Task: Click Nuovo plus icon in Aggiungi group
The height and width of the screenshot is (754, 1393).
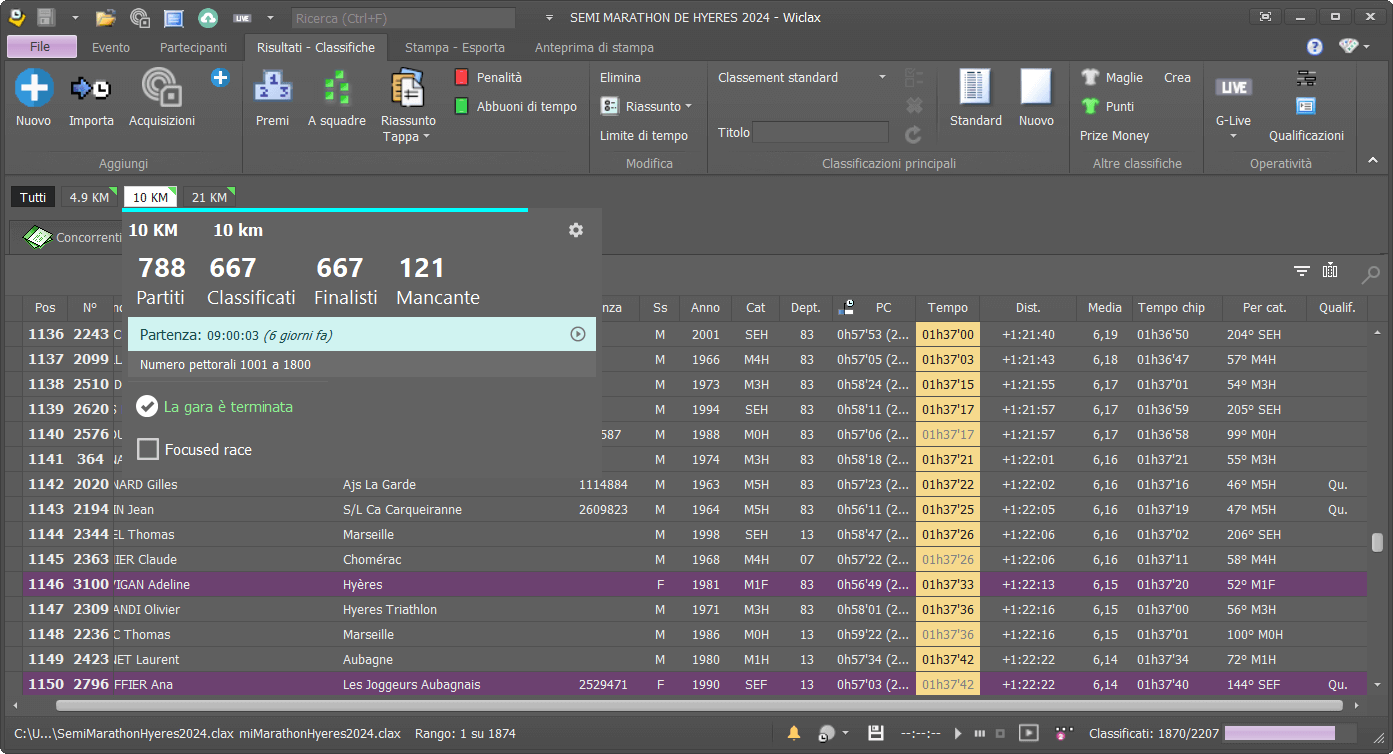Action: click(34, 88)
